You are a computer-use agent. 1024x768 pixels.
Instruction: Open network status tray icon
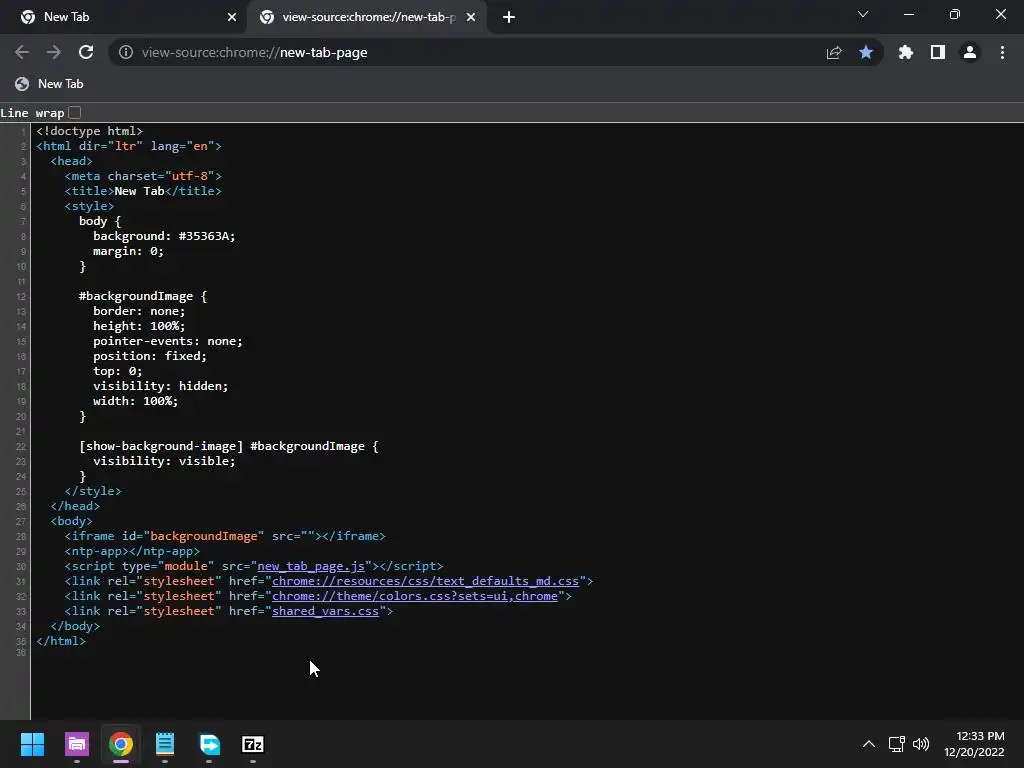point(897,744)
